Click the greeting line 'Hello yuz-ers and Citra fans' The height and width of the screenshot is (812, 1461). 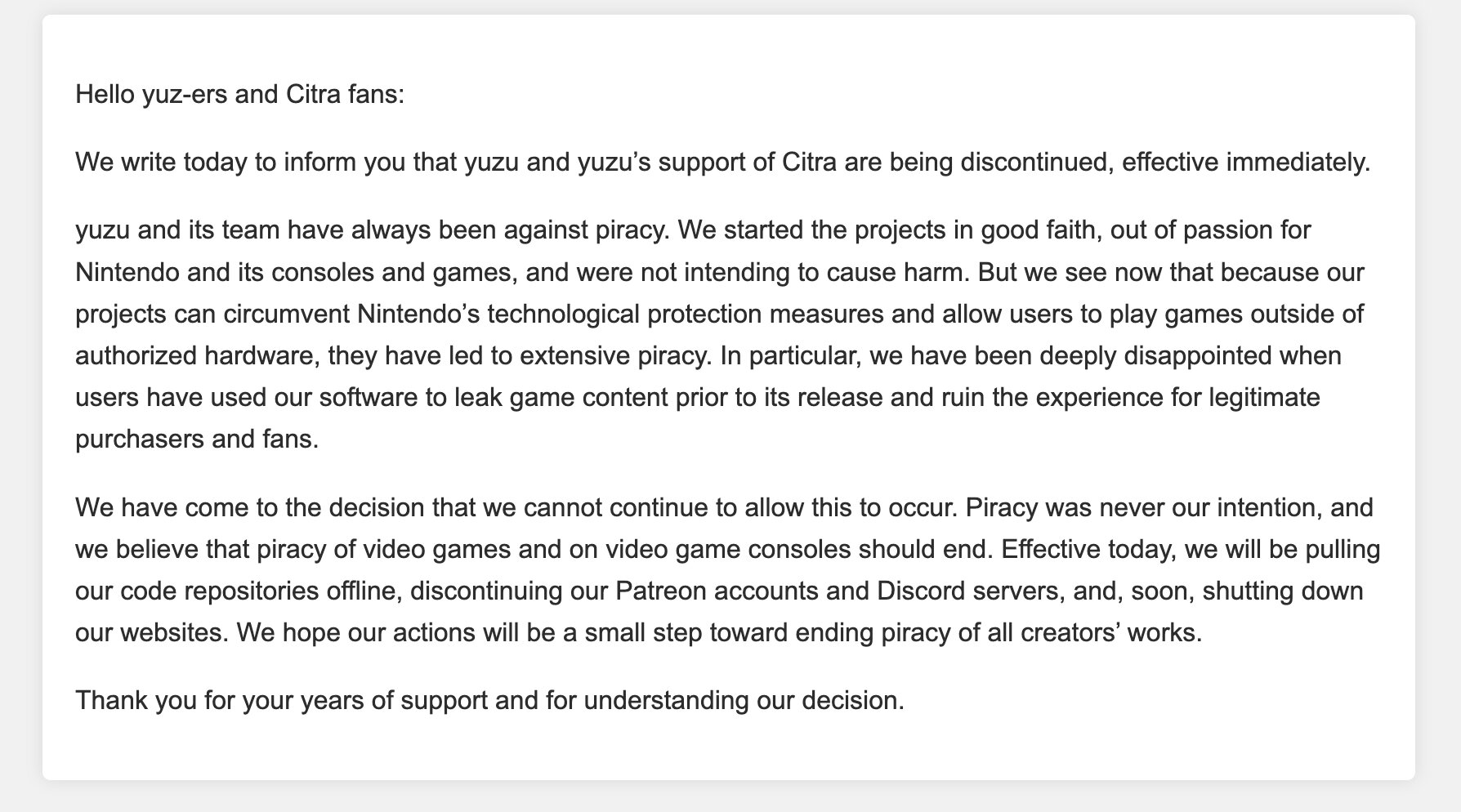coord(239,96)
